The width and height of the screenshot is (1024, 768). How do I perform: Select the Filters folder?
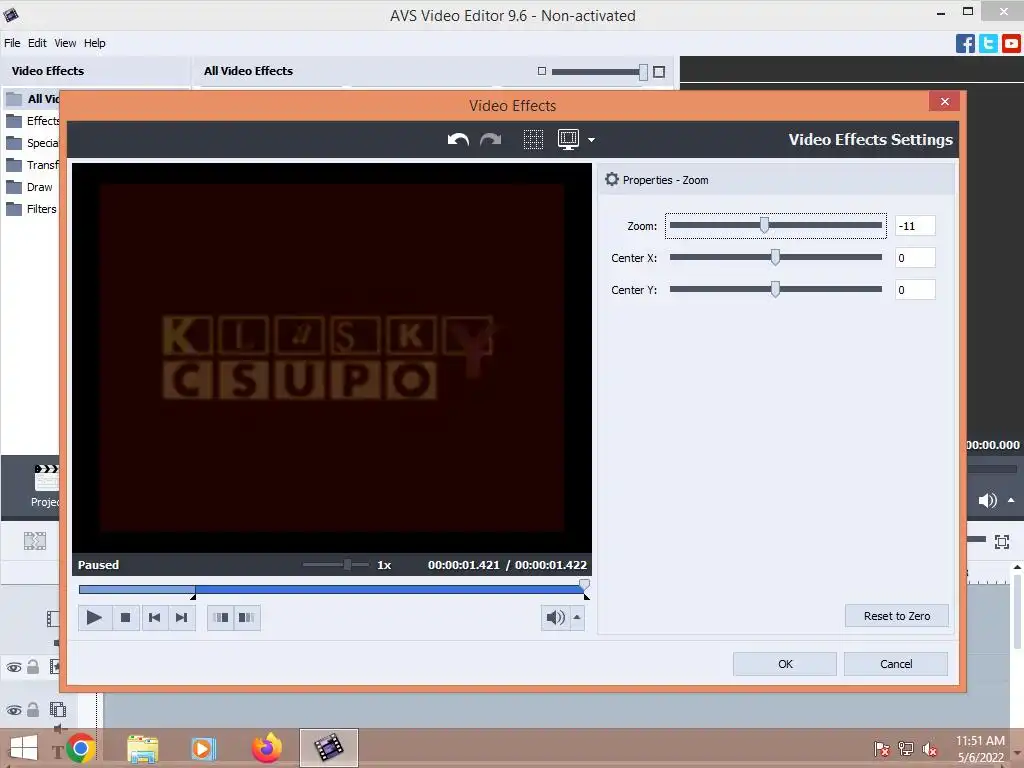pyautogui.click(x=31, y=209)
